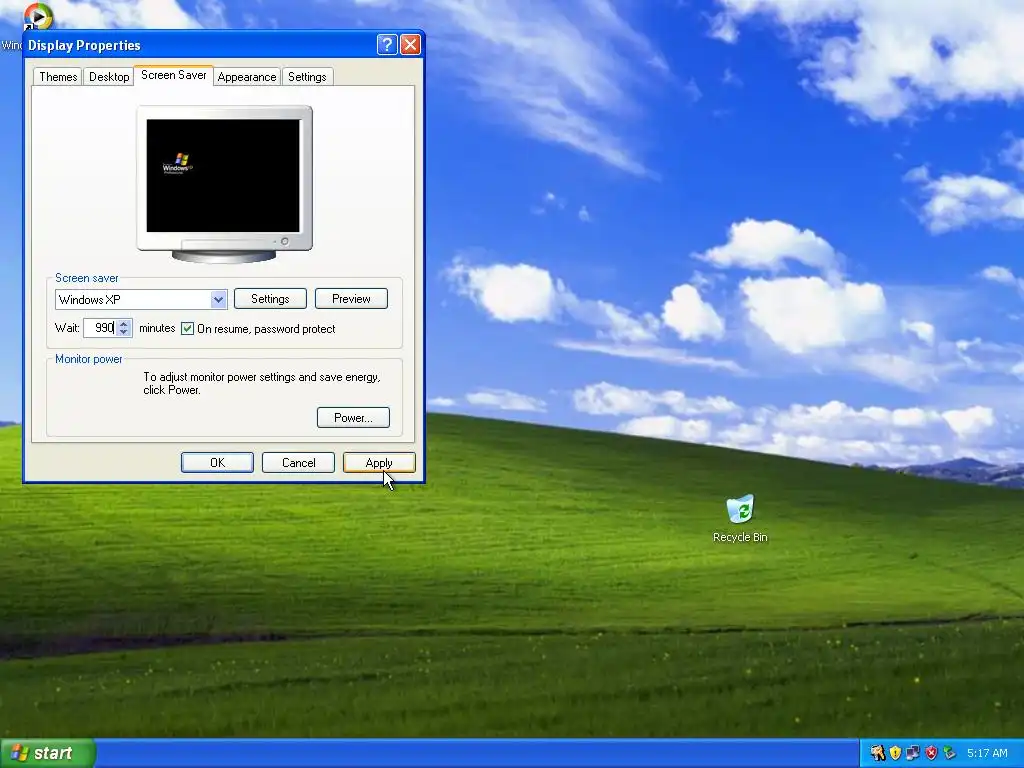1024x768 pixels.
Task: Click inside the Wait minutes field
Action: point(100,328)
